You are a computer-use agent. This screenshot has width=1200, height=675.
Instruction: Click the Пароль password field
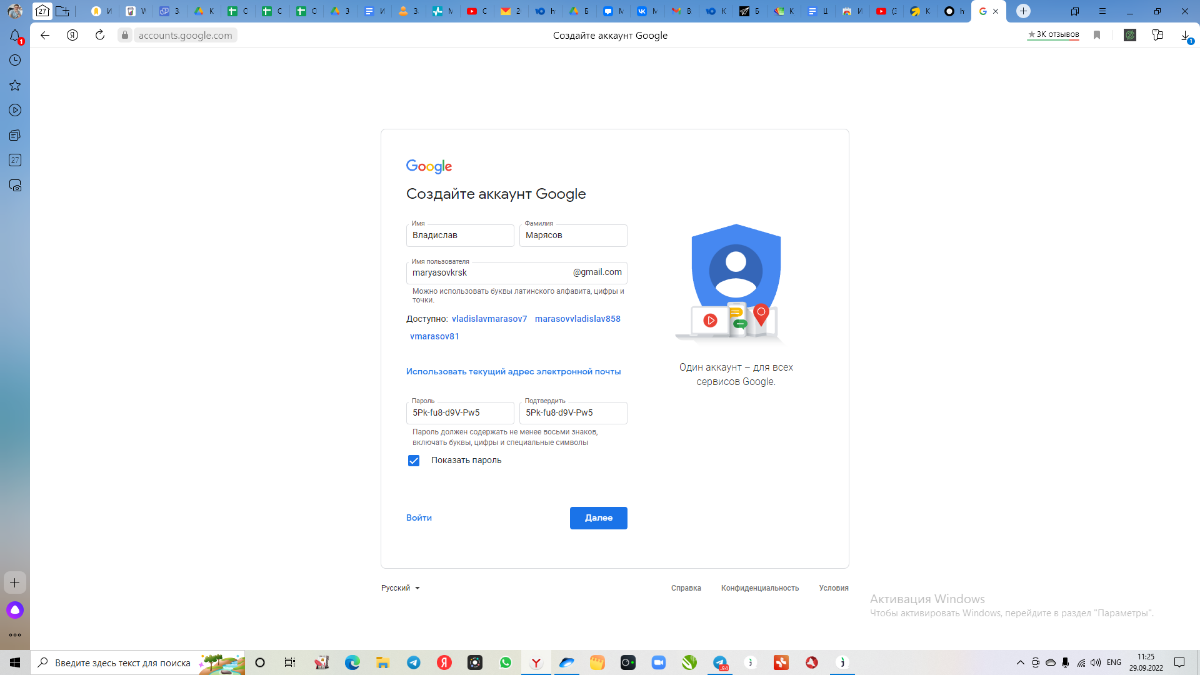(460, 412)
